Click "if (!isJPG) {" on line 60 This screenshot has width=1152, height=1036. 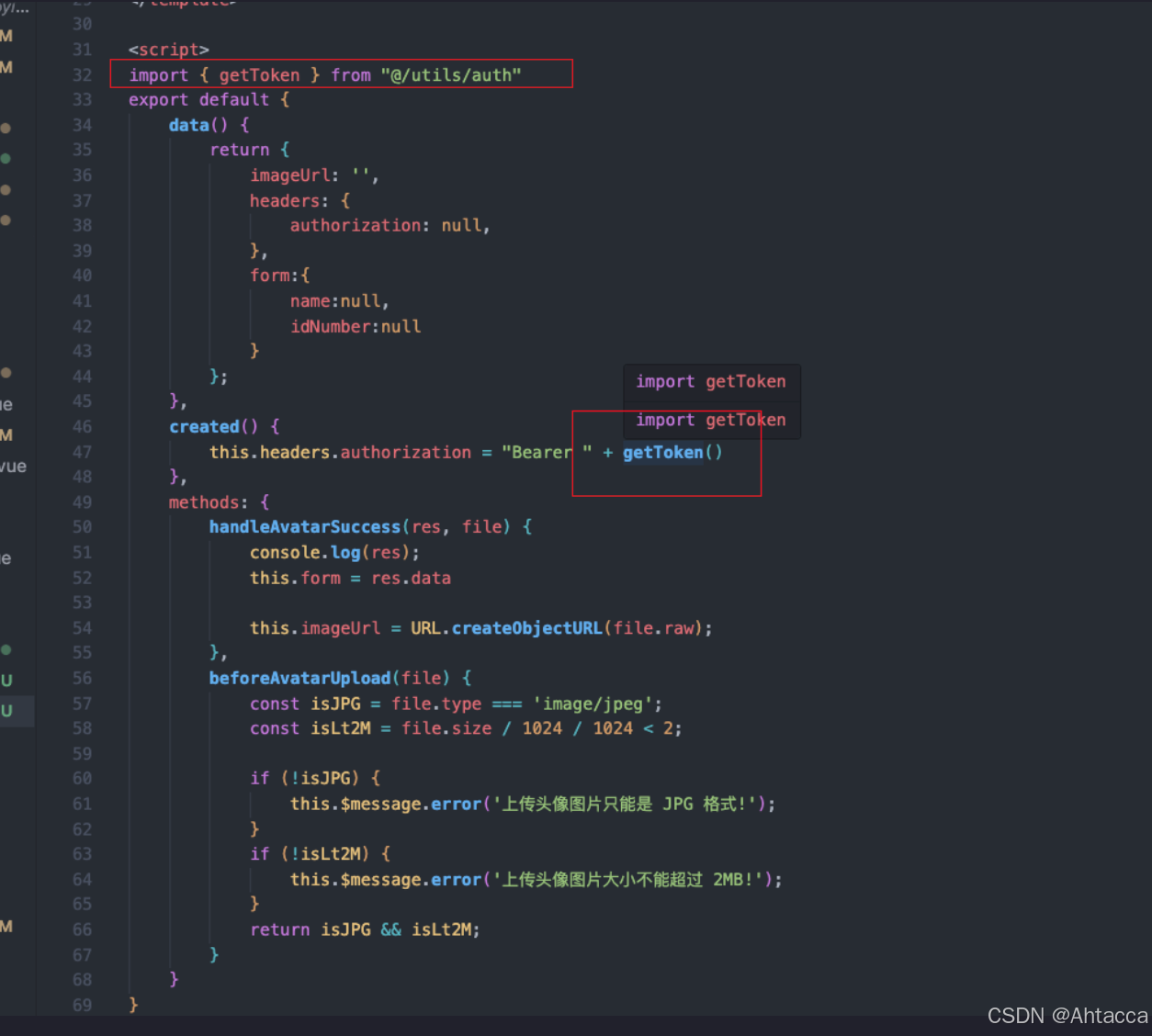pyautogui.click(x=315, y=779)
